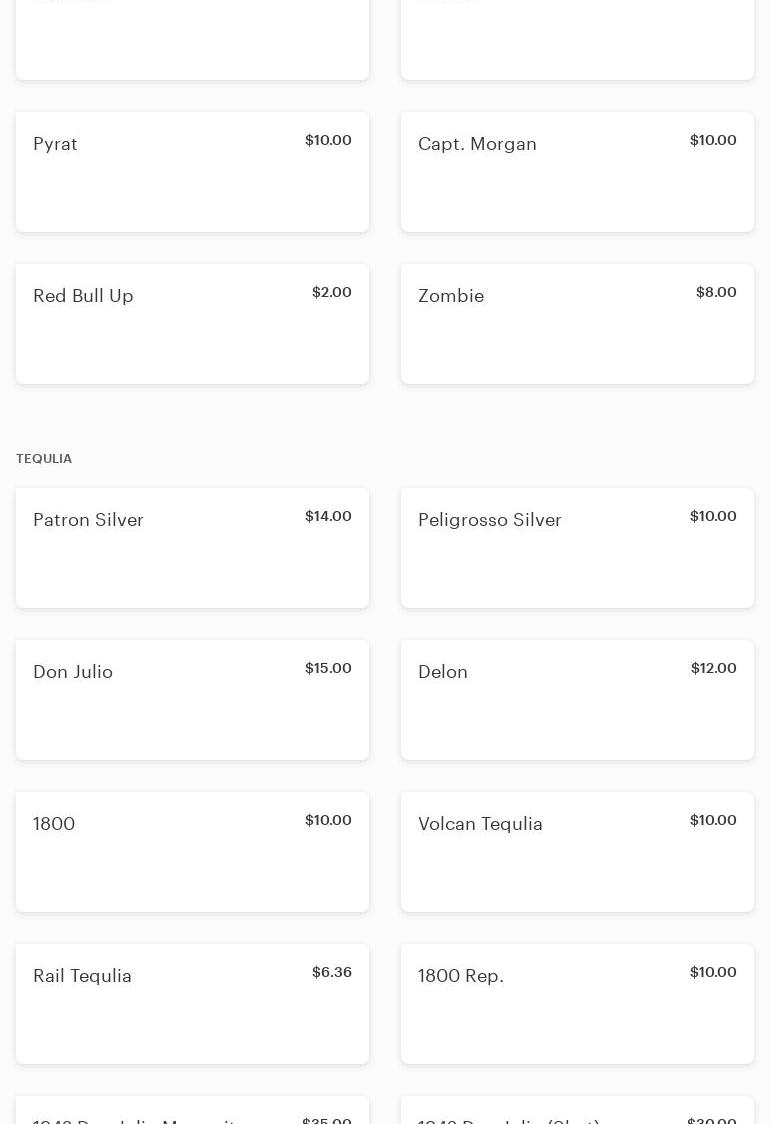Select the Pyrat menu item card
770x1124 pixels.
tap(192, 172)
